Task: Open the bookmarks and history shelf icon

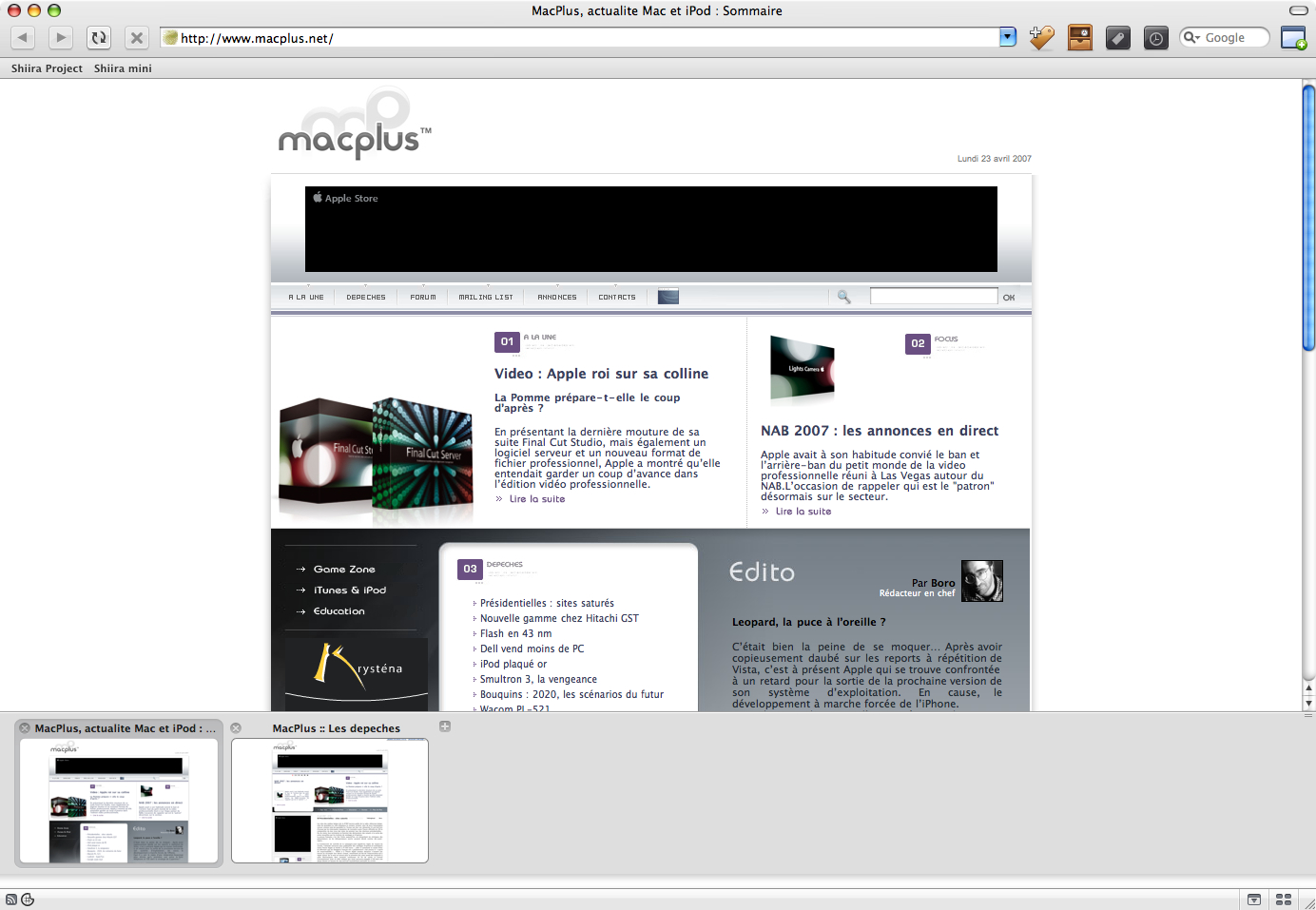Action: 1080,38
